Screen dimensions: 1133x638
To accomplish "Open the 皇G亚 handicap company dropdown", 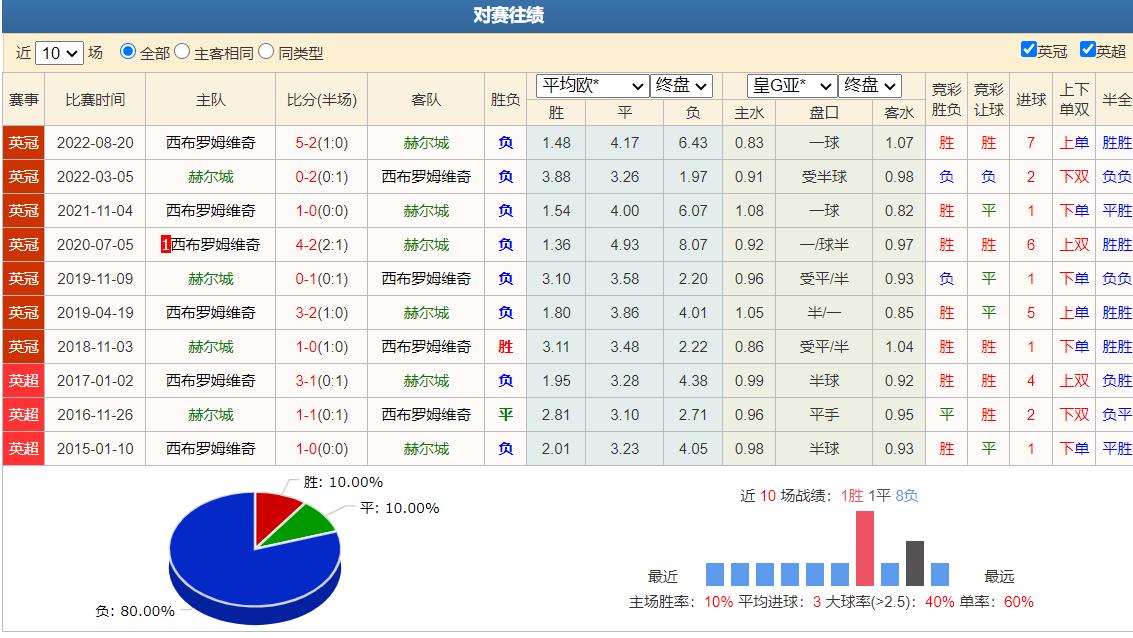I will pyautogui.click(x=793, y=85).
